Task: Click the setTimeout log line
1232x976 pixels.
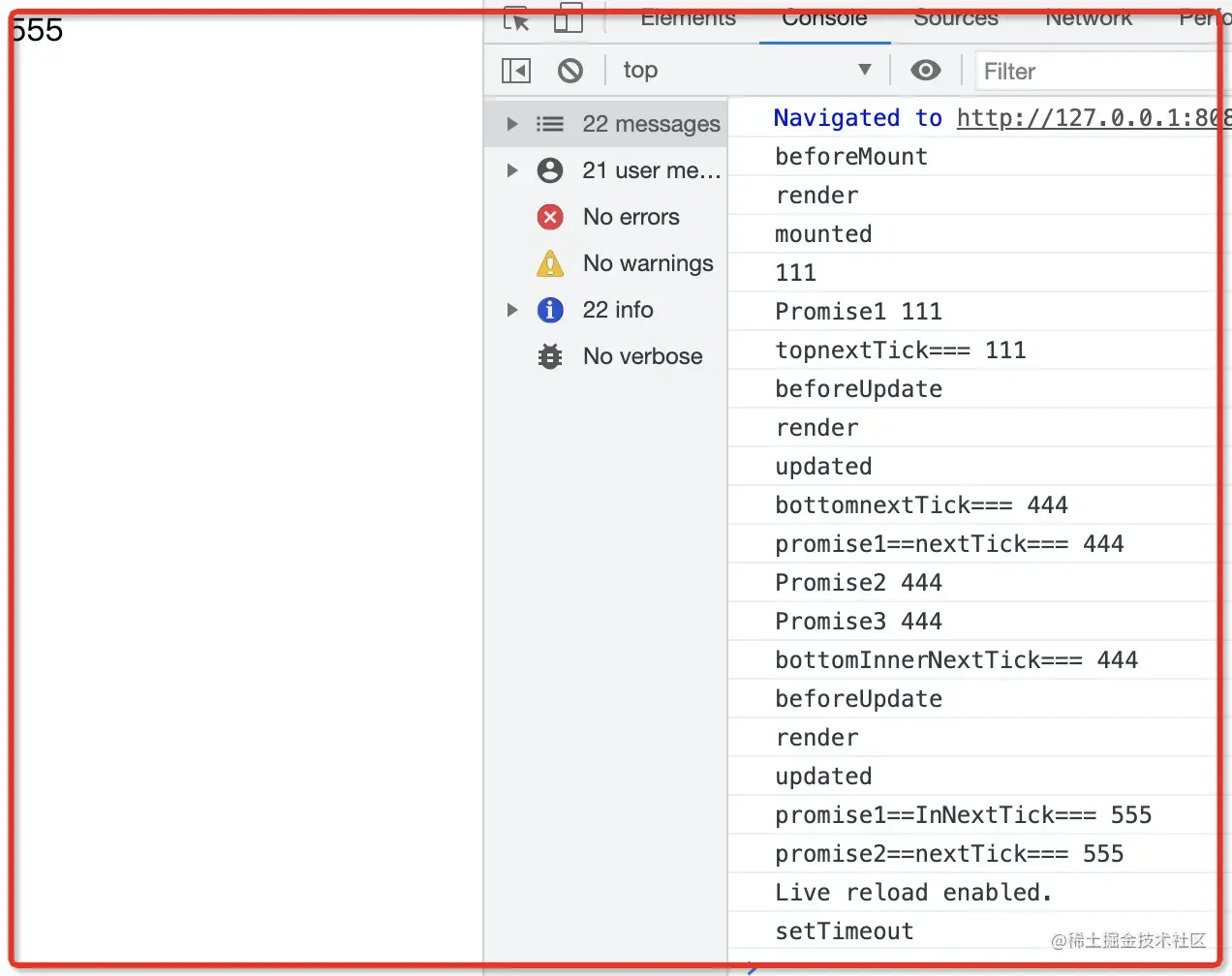Action: click(978, 931)
